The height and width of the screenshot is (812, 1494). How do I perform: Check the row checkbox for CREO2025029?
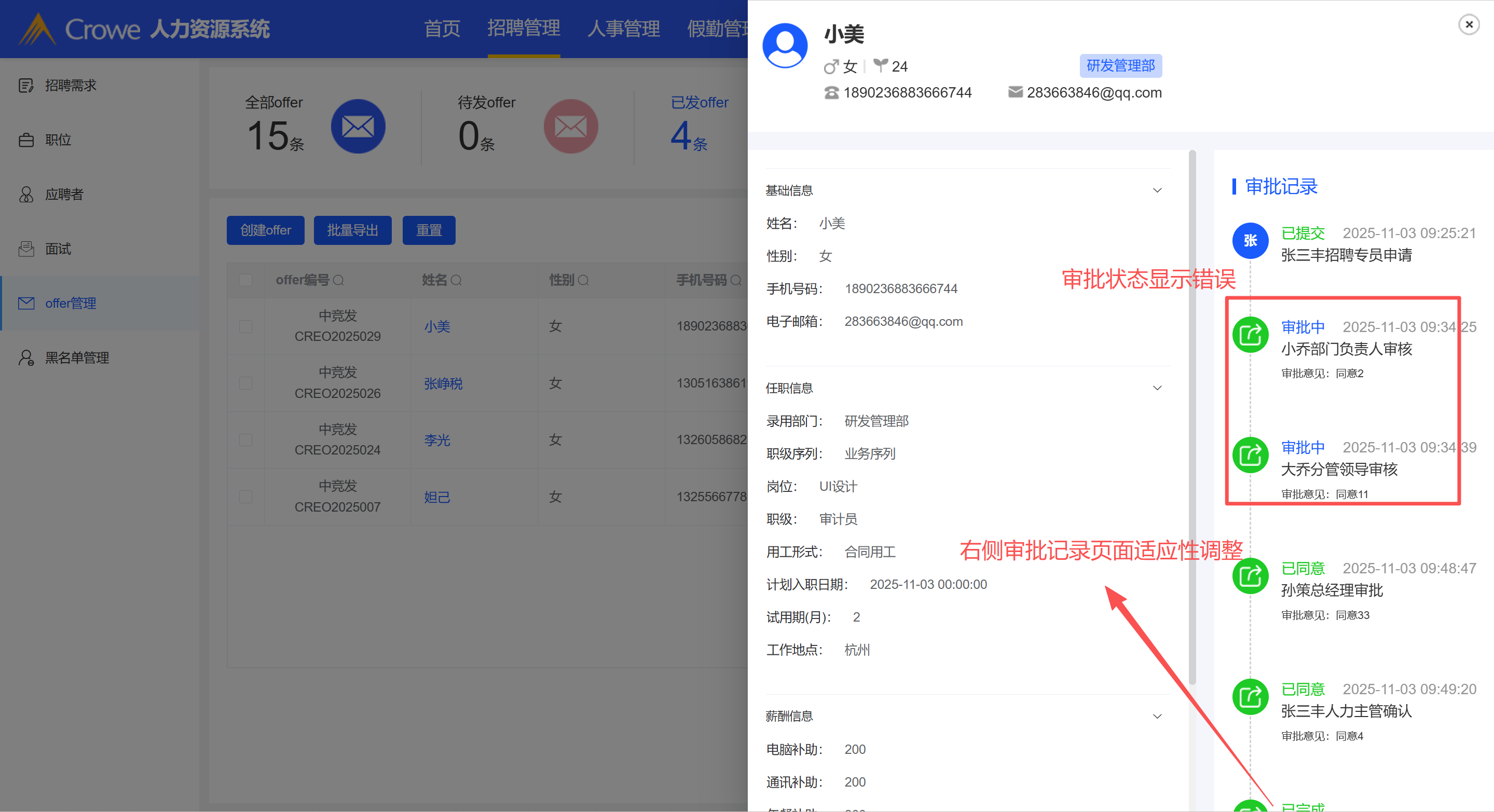pyautogui.click(x=246, y=326)
